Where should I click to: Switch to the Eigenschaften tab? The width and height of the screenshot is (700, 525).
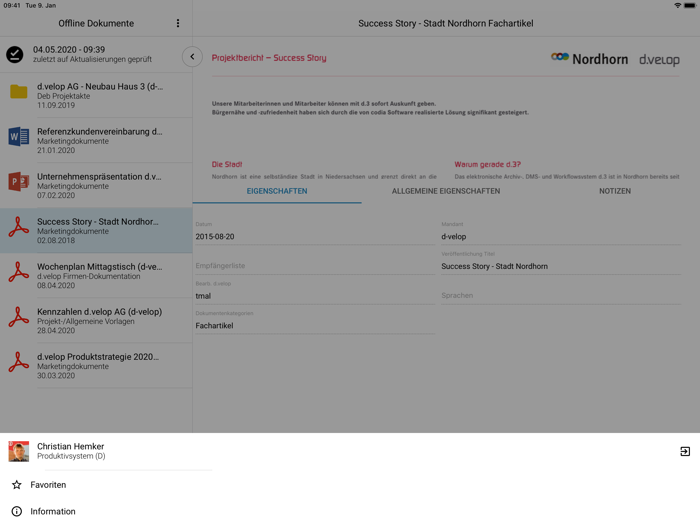point(277,191)
